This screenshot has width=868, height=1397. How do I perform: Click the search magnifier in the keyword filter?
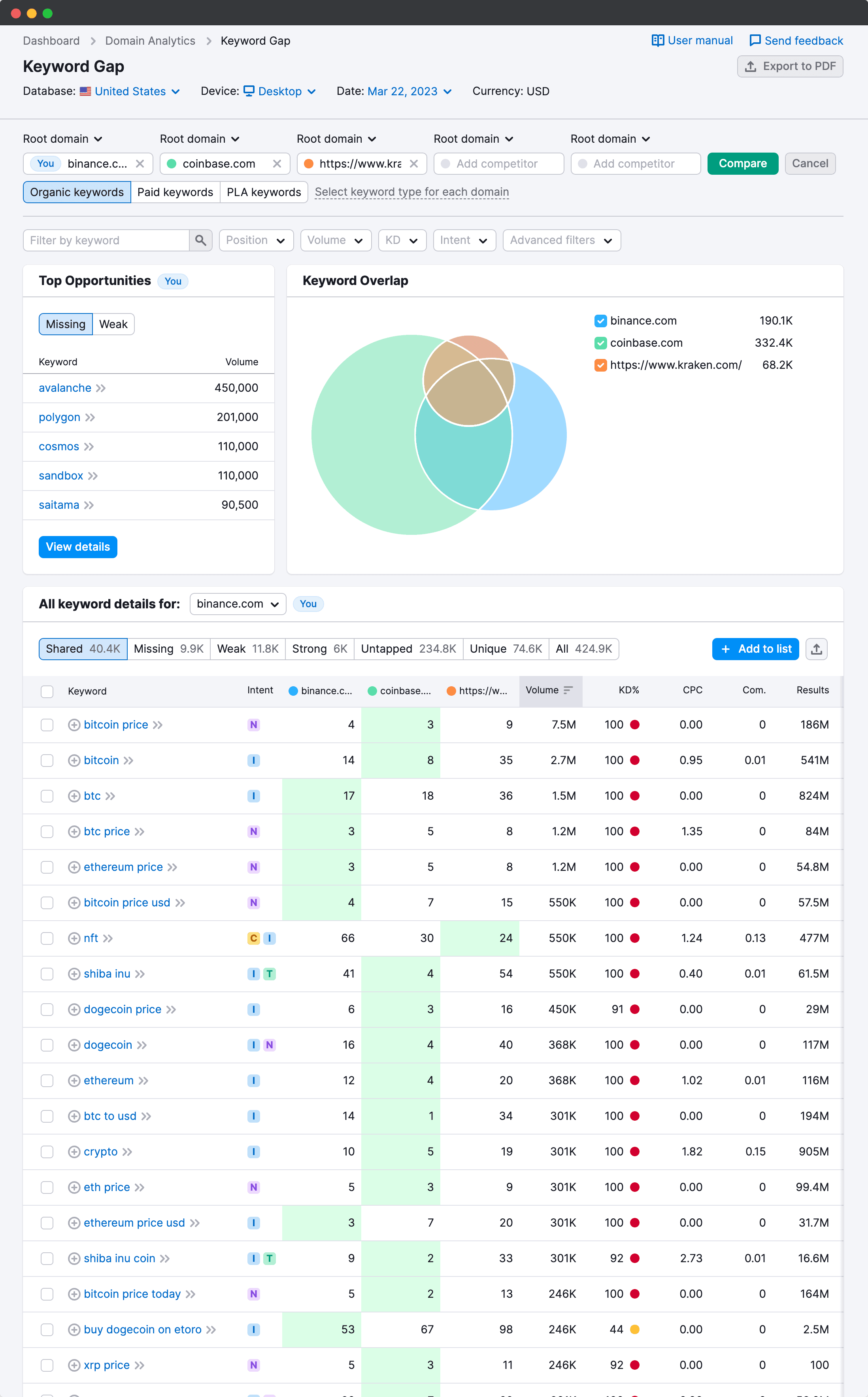[201, 240]
